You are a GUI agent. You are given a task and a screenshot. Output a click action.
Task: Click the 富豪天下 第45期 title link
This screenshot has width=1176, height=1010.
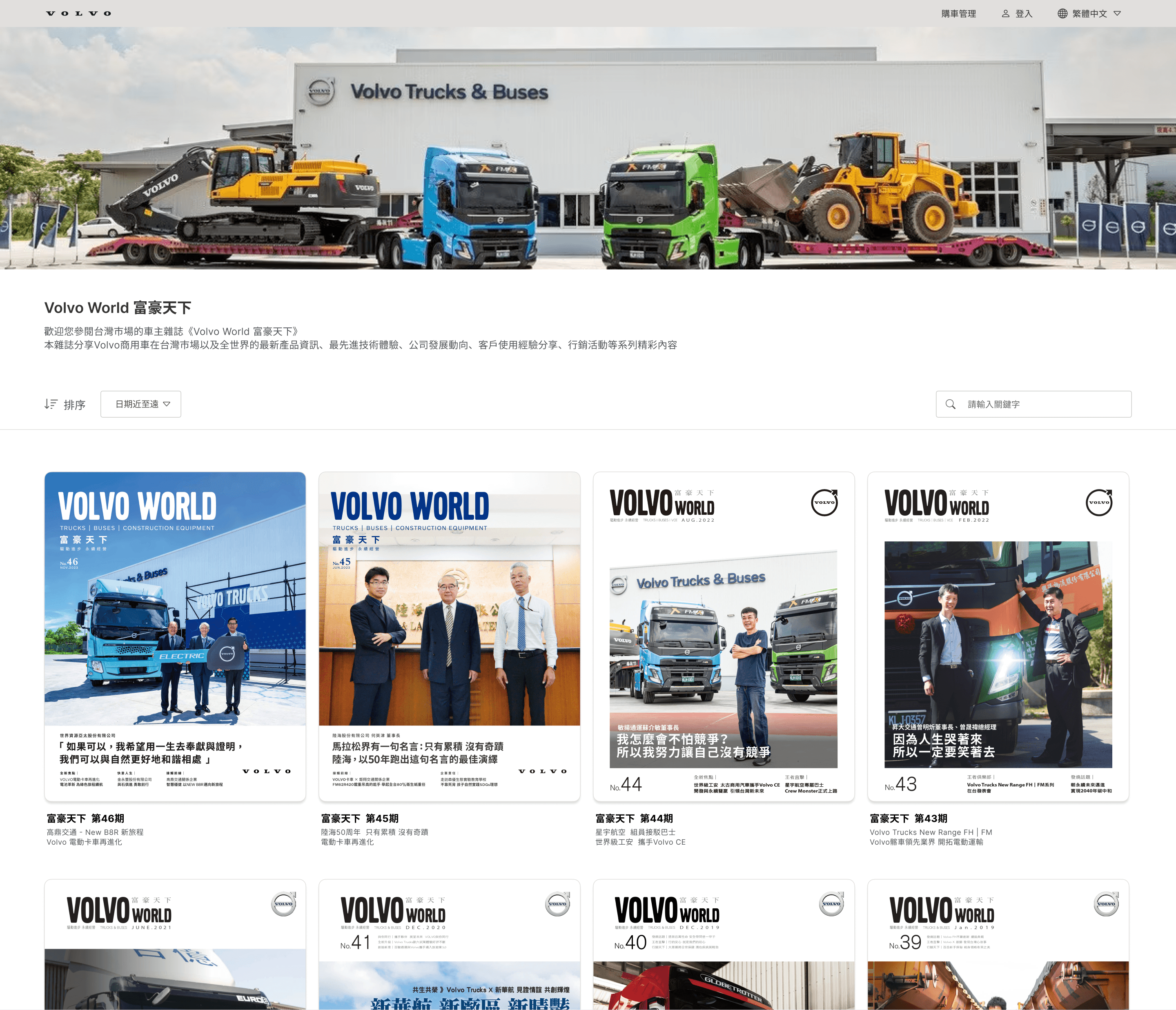[360, 818]
